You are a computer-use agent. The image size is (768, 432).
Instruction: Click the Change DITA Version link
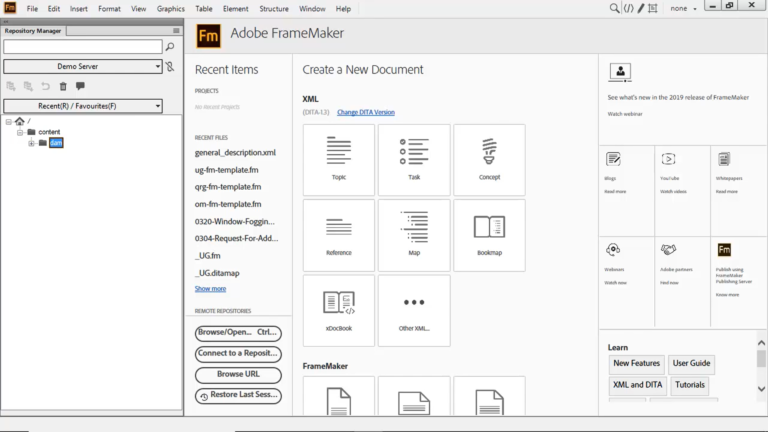click(366, 112)
